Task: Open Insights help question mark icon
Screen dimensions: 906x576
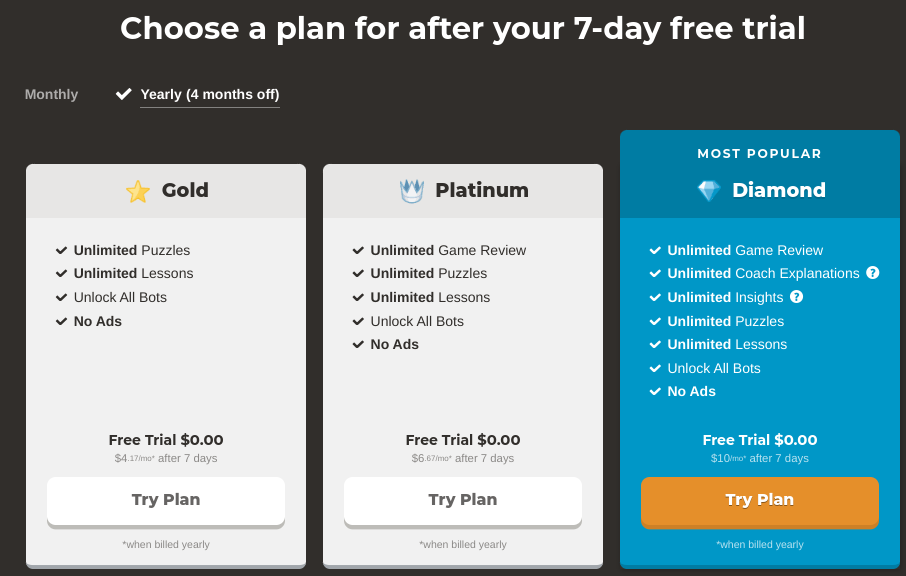Action: pyautogui.click(x=797, y=297)
